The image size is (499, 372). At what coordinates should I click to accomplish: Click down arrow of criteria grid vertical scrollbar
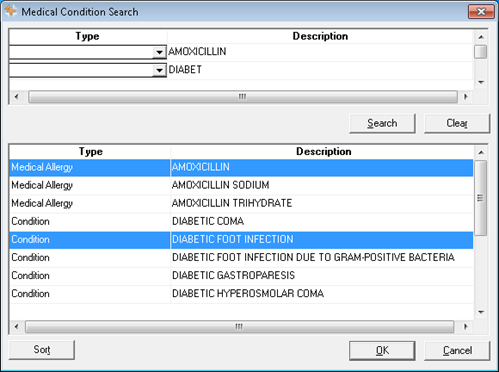pyautogui.click(x=481, y=82)
